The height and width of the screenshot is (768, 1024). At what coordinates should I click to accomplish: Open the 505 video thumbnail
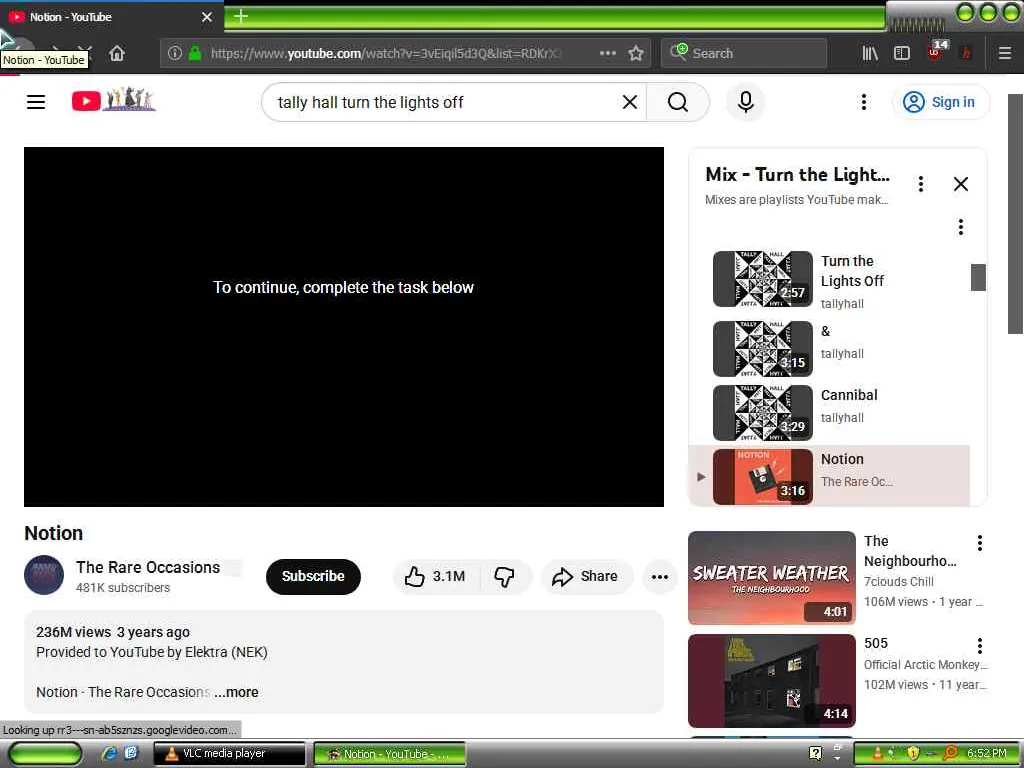(771, 680)
